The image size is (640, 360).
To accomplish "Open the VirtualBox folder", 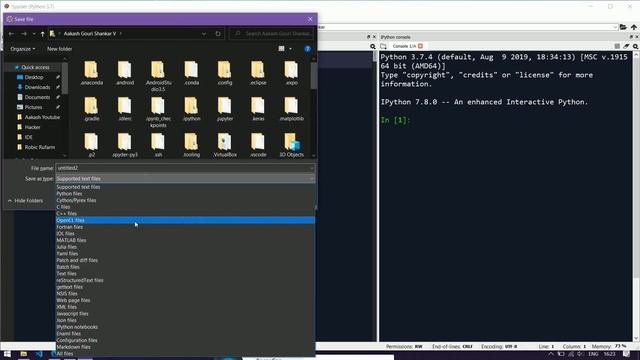I will click(x=224, y=145).
